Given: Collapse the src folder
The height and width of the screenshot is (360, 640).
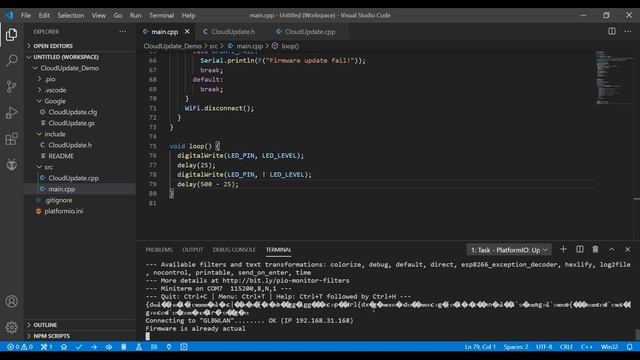Looking at the screenshot, I should coord(80,167).
